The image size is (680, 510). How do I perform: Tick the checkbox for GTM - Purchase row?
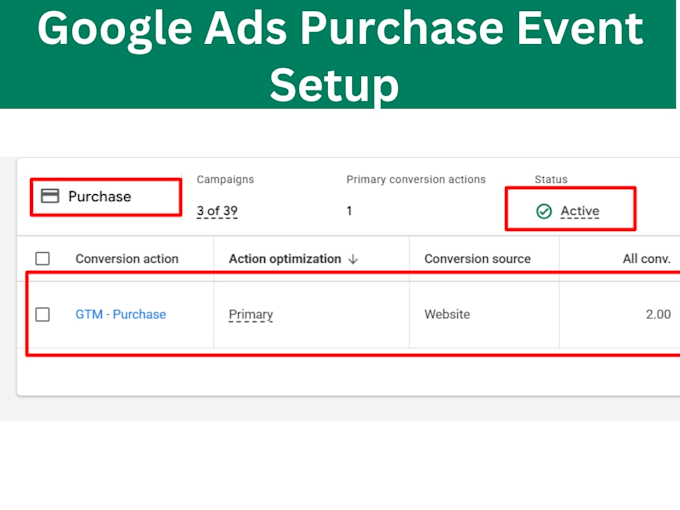42,314
